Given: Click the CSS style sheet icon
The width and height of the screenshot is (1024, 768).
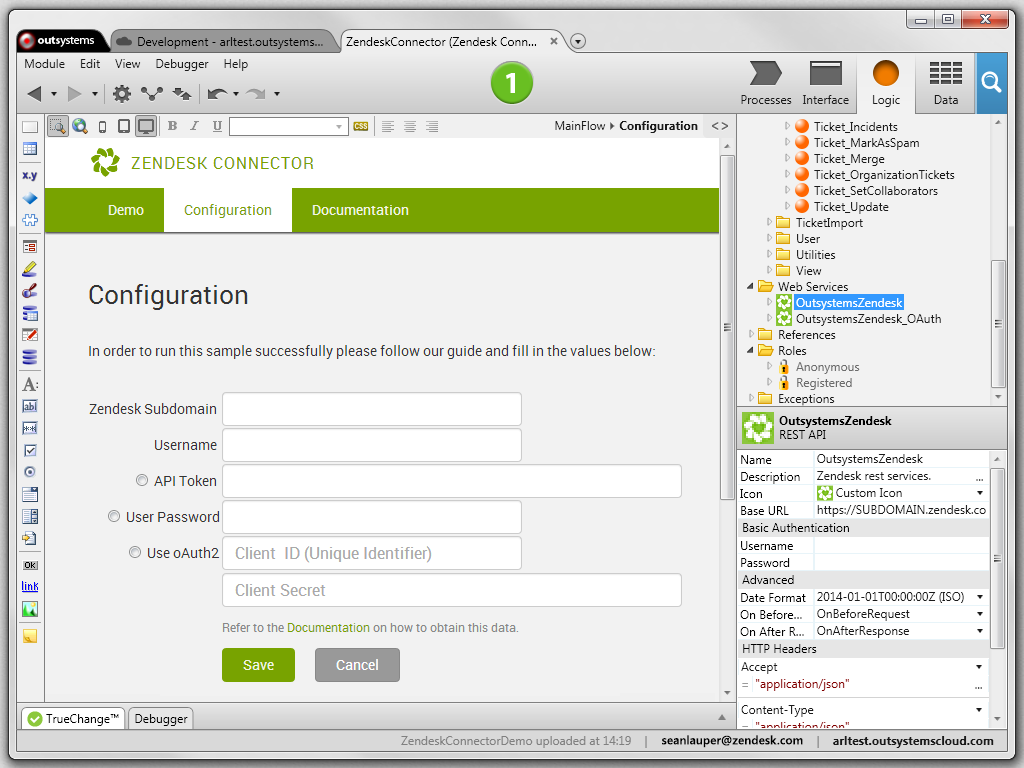Looking at the screenshot, I should pos(360,126).
